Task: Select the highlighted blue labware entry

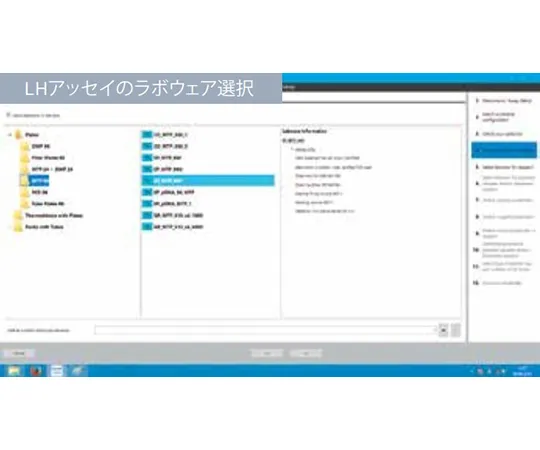Action: pos(208,180)
